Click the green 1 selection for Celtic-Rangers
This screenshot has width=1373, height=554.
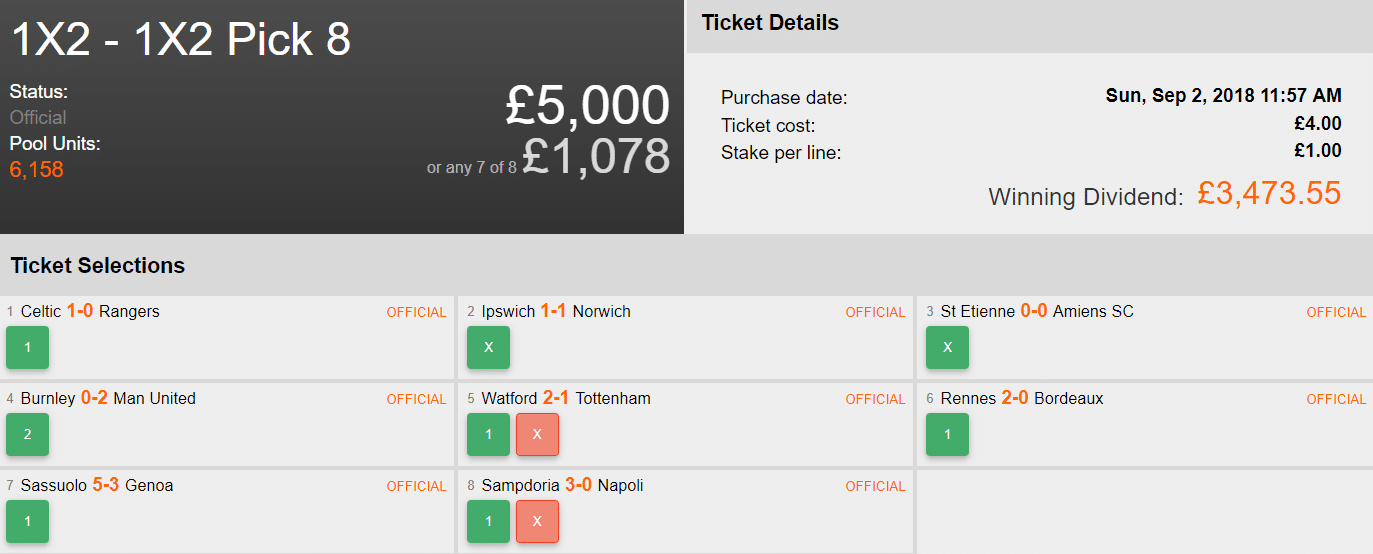tap(27, 347)
